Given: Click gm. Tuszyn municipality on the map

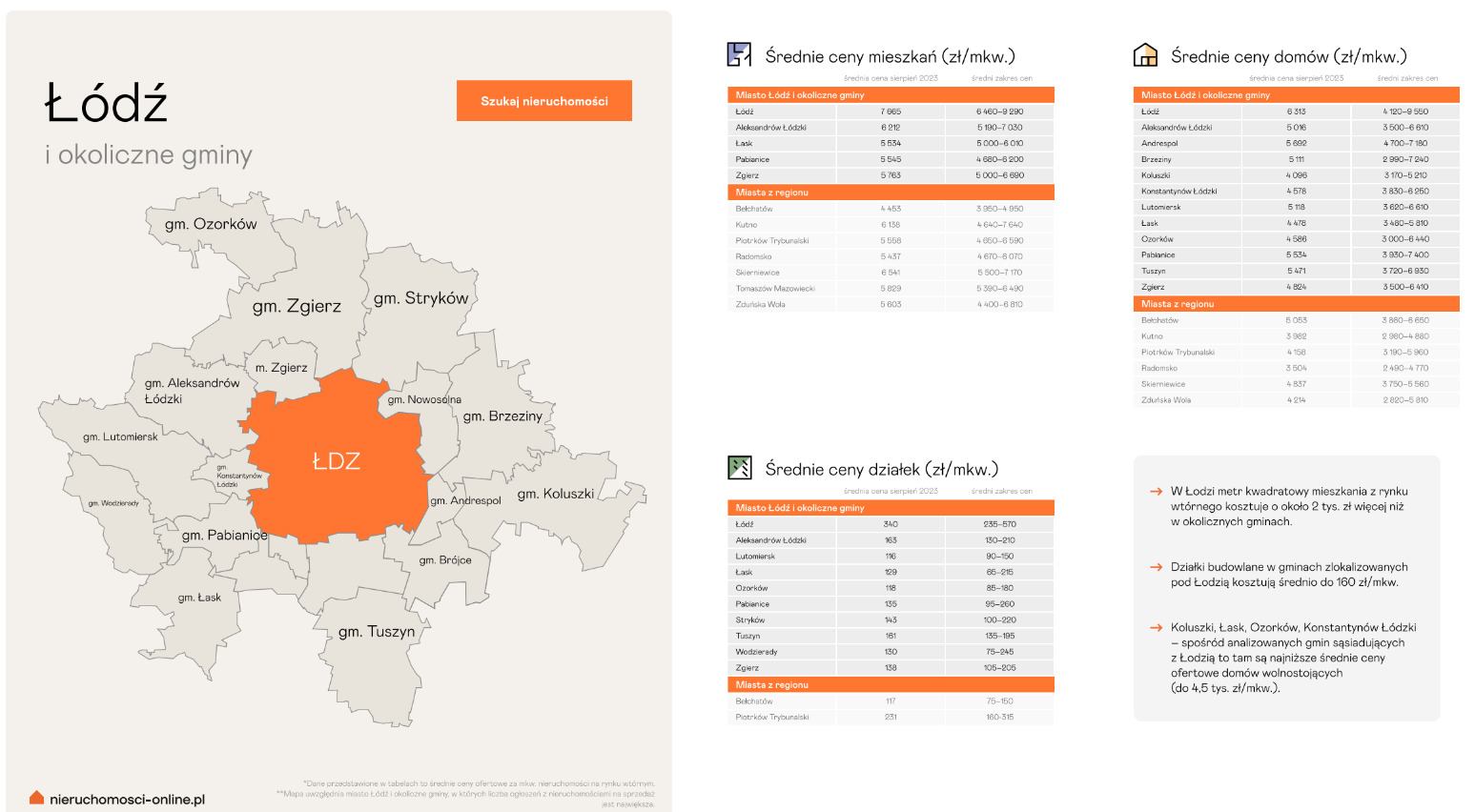Looking at the screenshot, I should 377,632.
